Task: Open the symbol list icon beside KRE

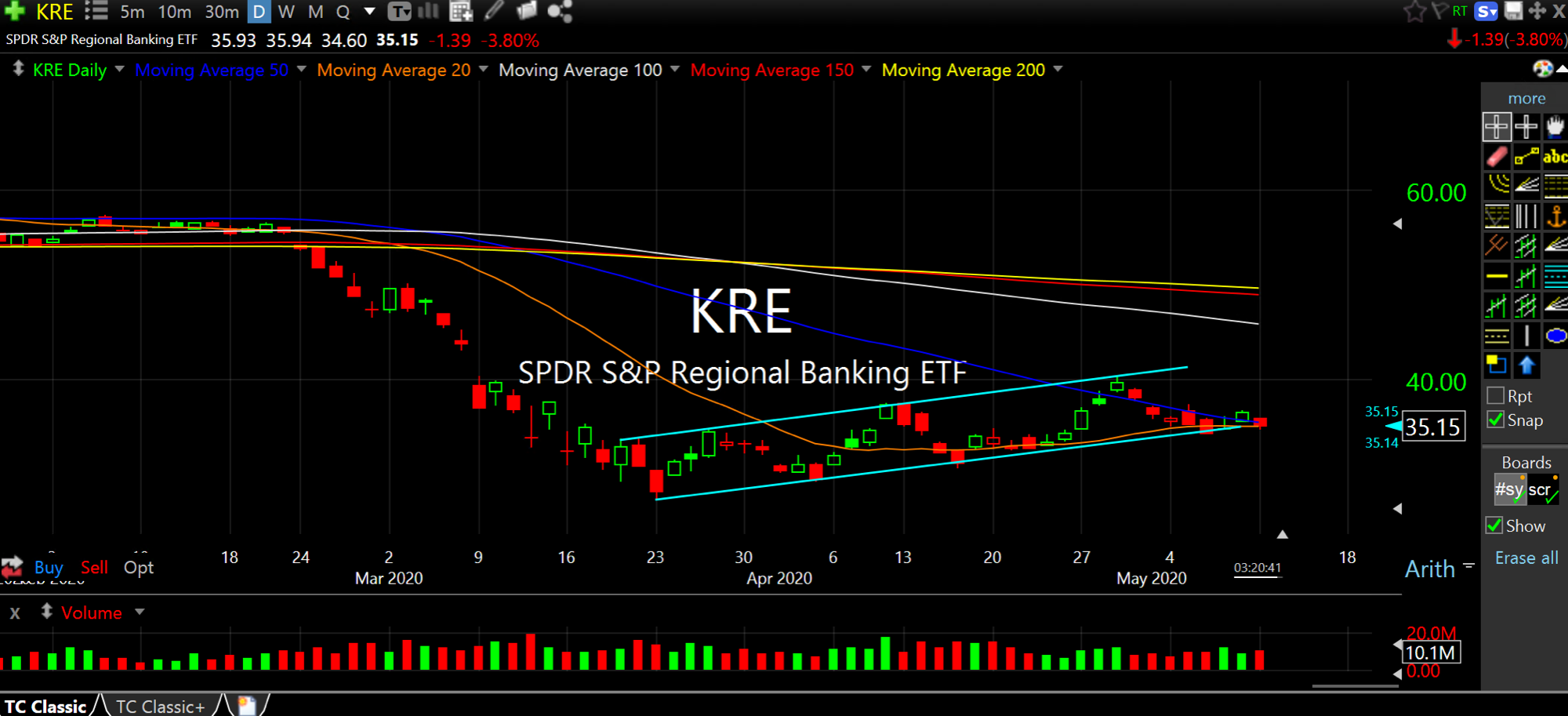Action: [x=96, y=11]
